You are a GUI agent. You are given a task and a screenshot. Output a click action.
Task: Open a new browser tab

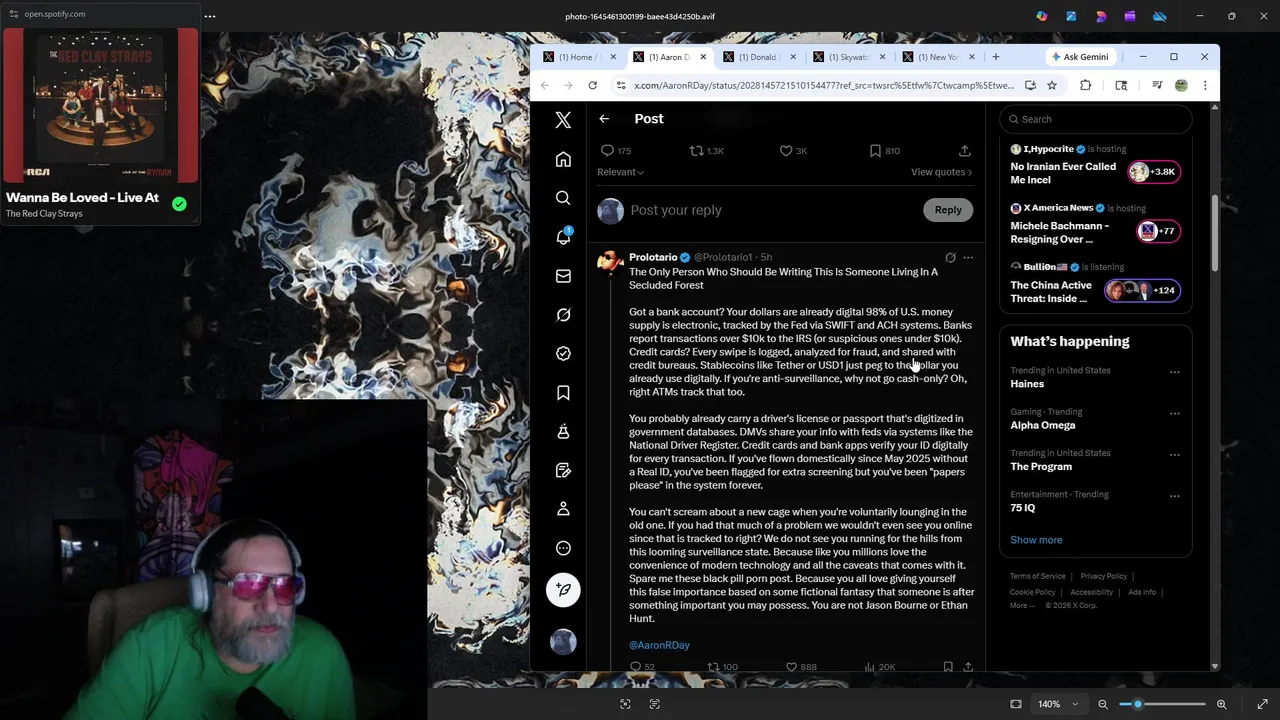[x=995, y=57]
